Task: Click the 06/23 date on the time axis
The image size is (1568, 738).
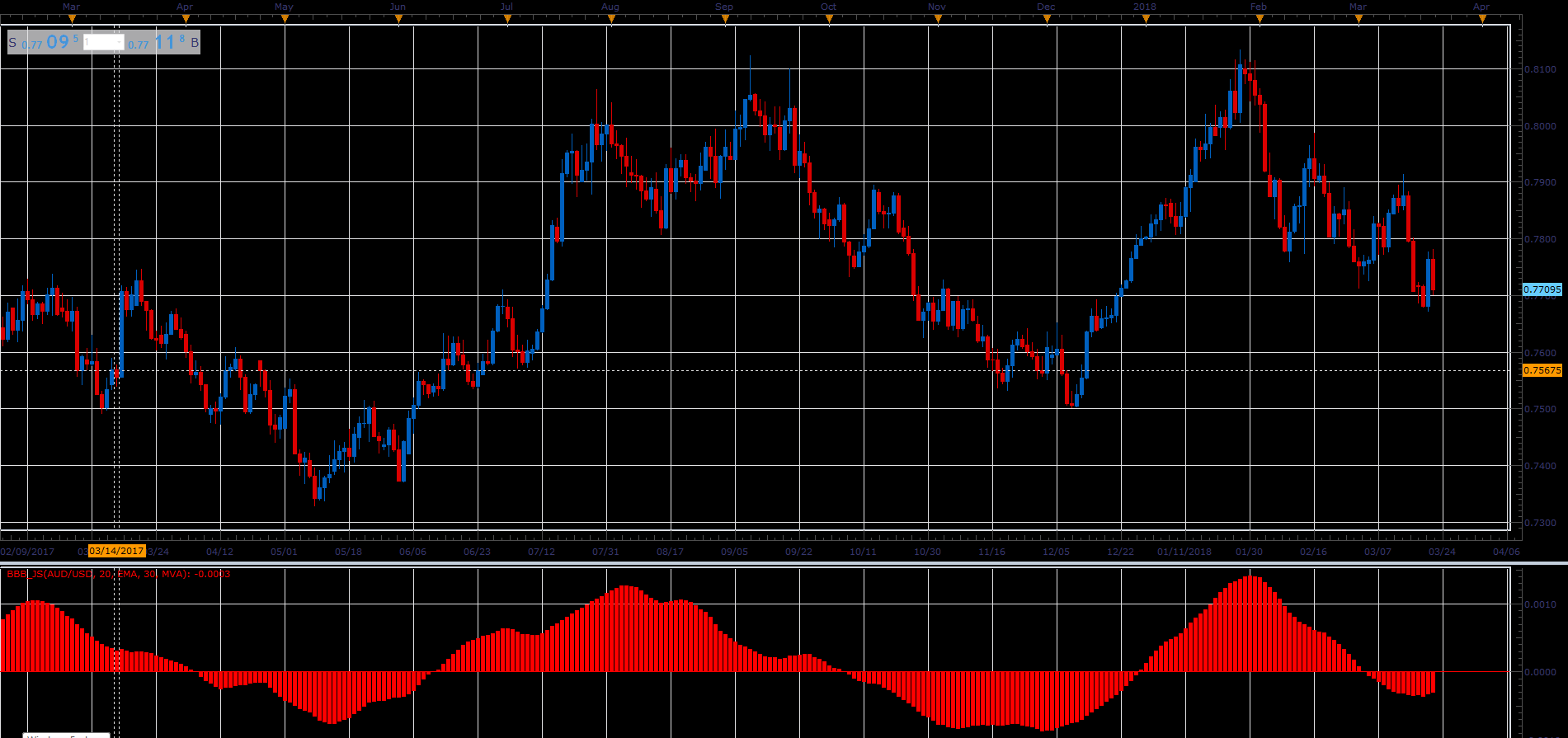Action: [x=477, y=552]
